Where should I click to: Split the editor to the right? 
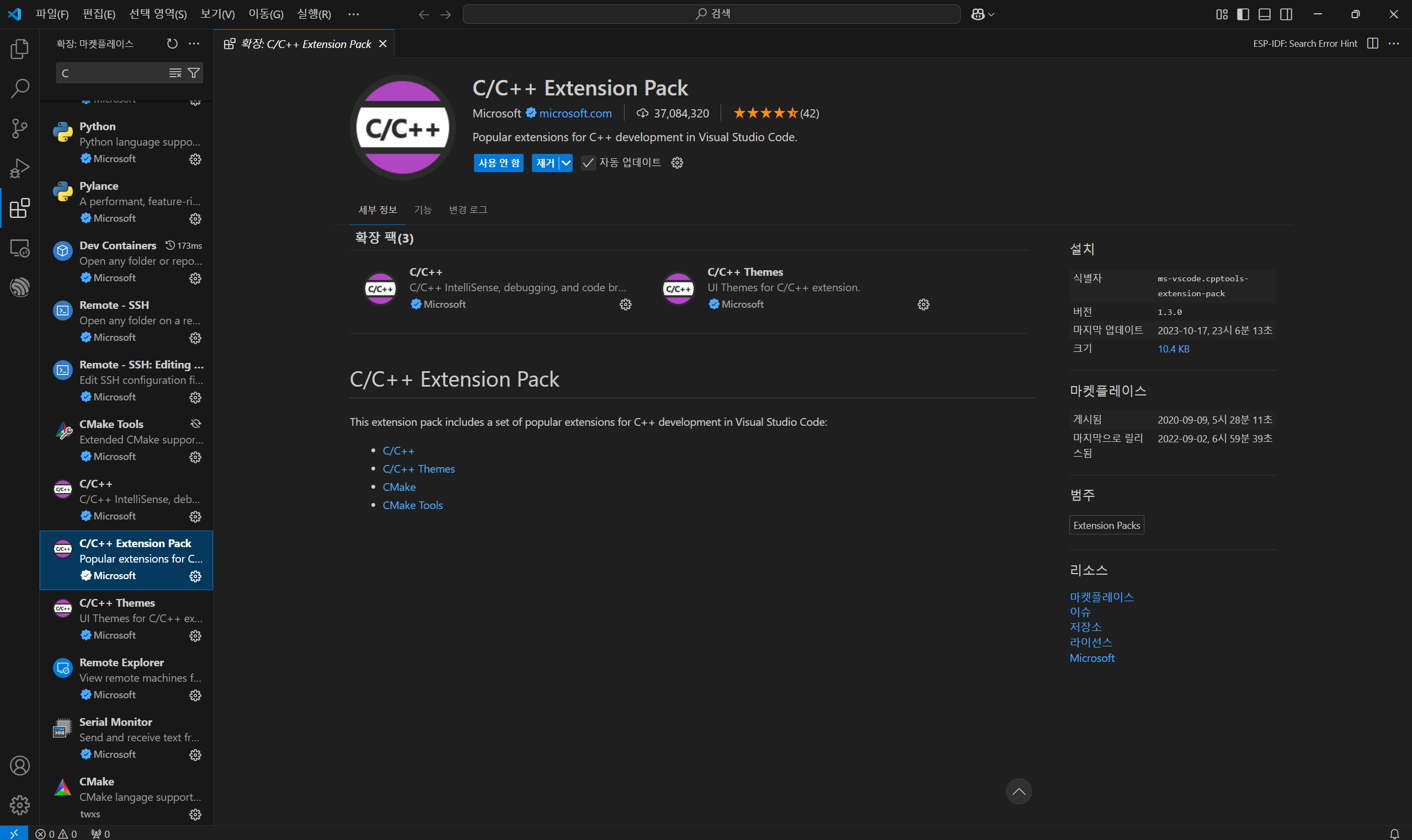click(x=1372, y=44)
